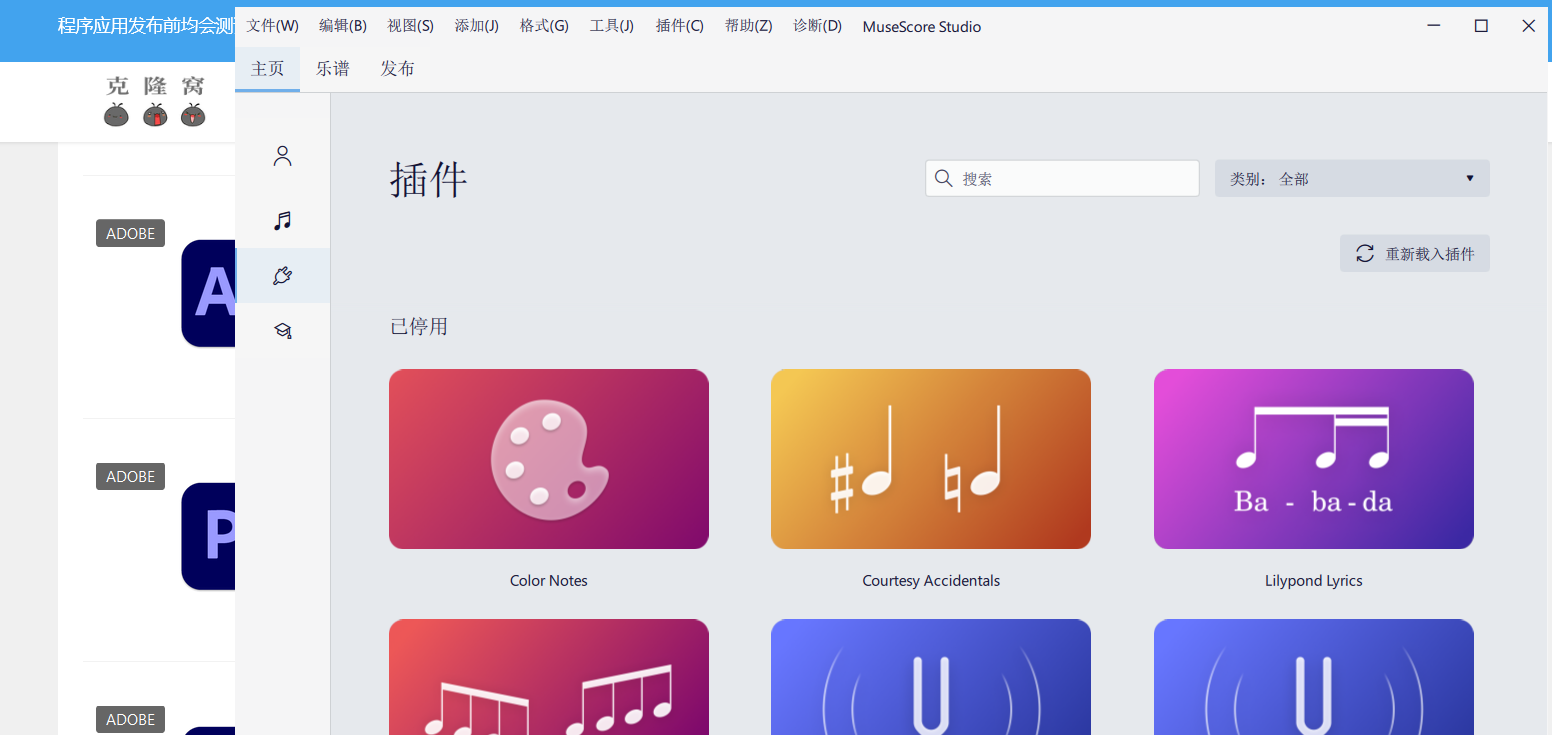Screen dimensions: 1552x735
Task: Click the Color Notes label
Action: point(549,581)
